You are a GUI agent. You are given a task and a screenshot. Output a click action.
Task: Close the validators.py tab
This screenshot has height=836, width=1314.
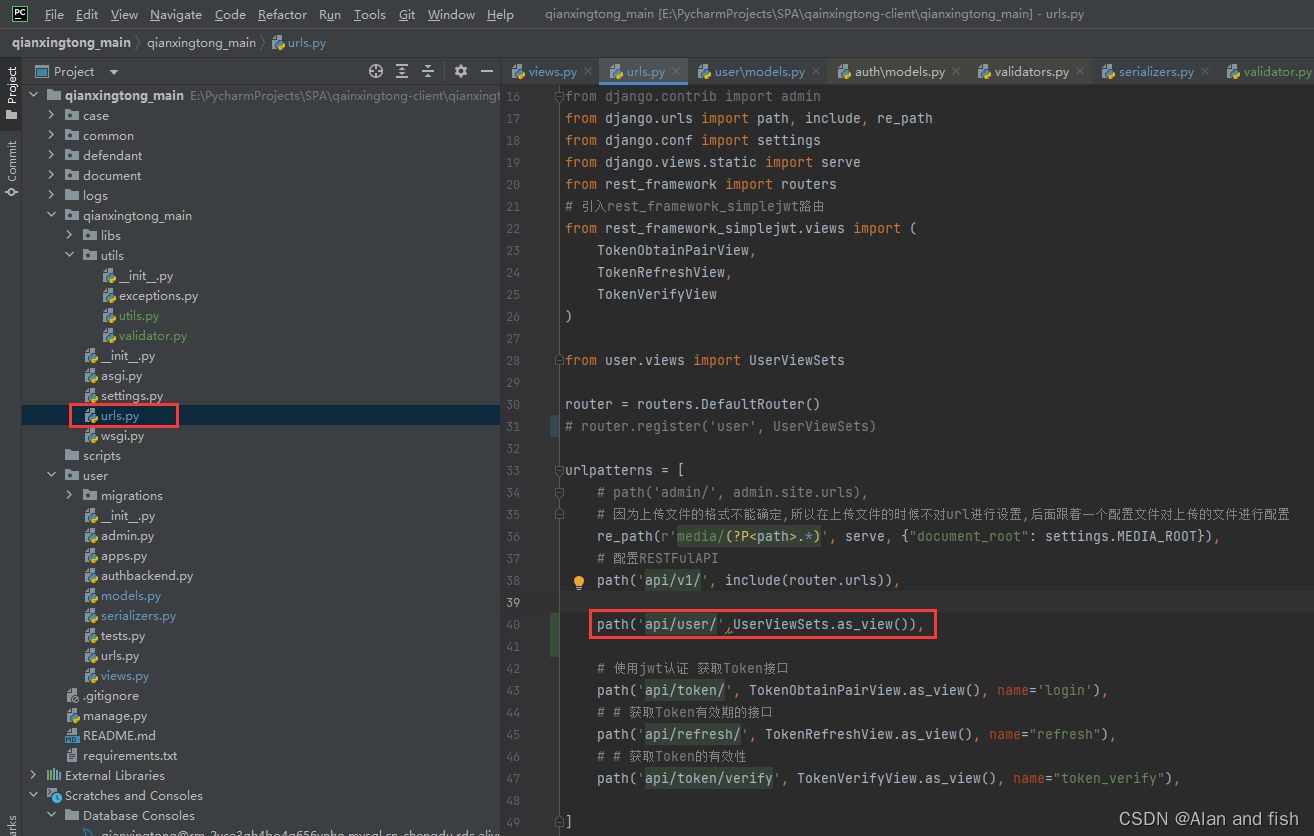[x=1080, y=72]
